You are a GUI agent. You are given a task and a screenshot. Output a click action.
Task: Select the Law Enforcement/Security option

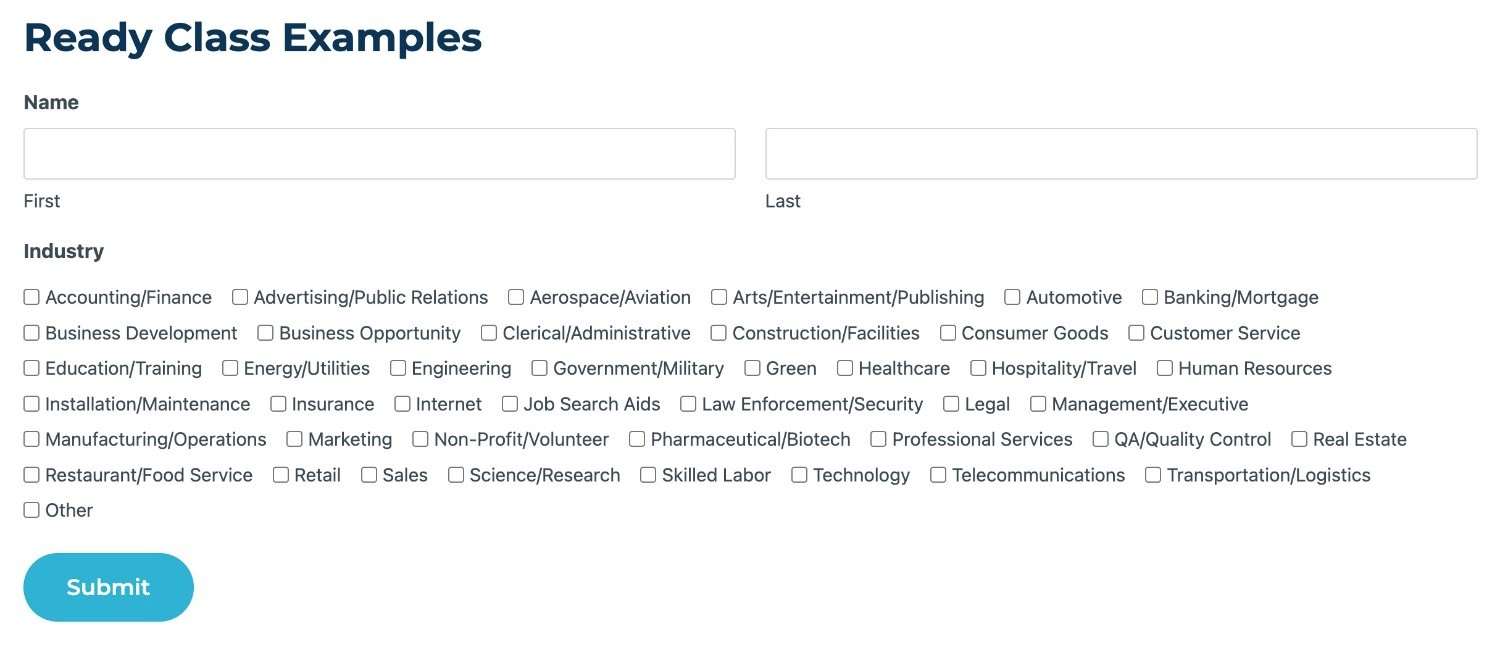687,404
